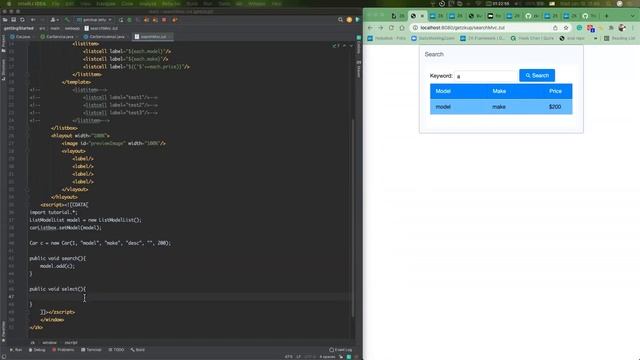Place cursor inside the select() method body
Viewport: 640px width, 360px height.
click(190, 297)
